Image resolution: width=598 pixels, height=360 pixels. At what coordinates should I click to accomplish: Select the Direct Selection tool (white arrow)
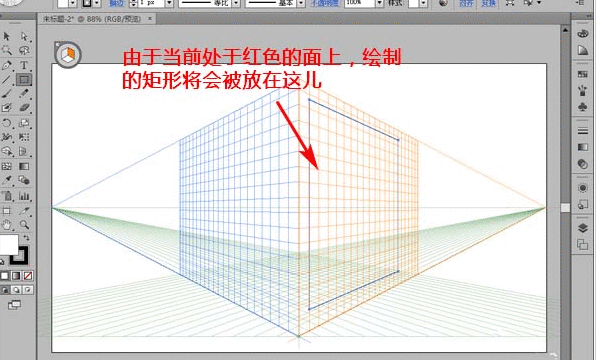point(24,36)
